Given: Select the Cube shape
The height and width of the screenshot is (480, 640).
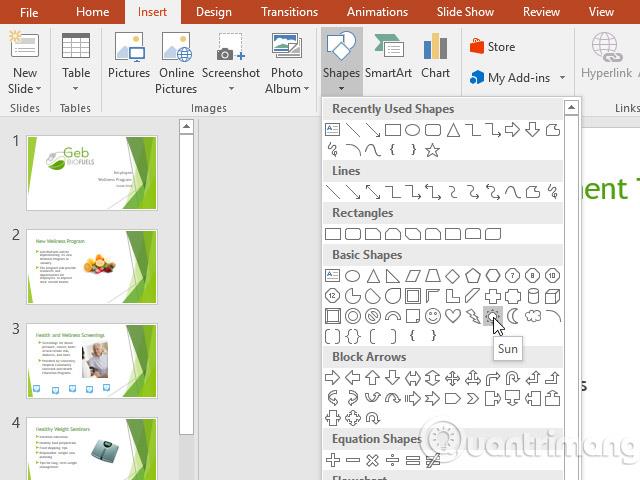Looking at the screenshot, I should tap(552, 296).
